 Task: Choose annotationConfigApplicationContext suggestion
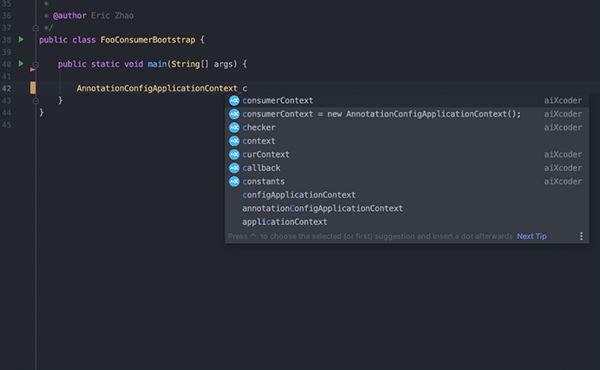point(407,208)
